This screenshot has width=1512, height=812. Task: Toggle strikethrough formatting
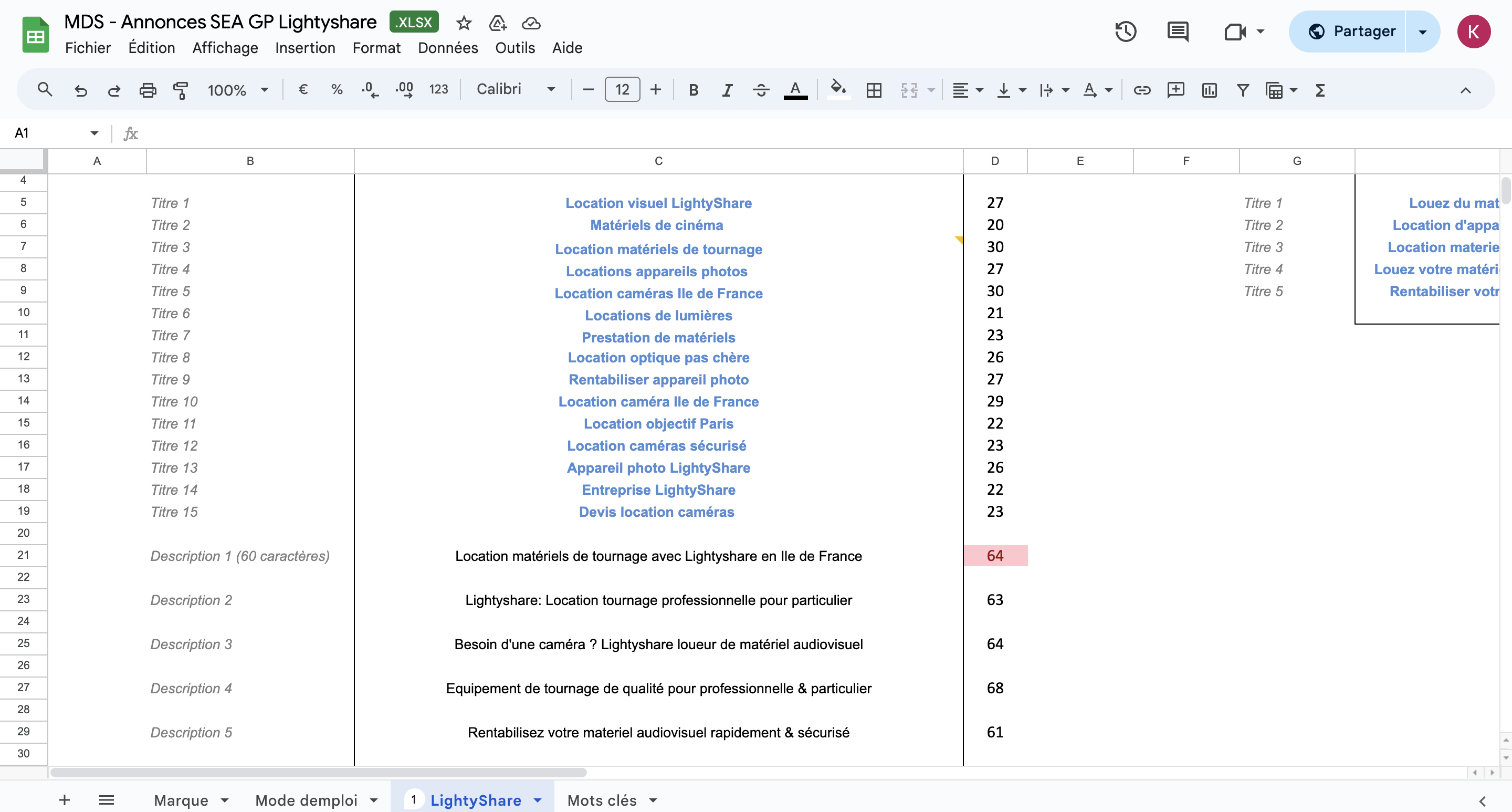(761, 90)
